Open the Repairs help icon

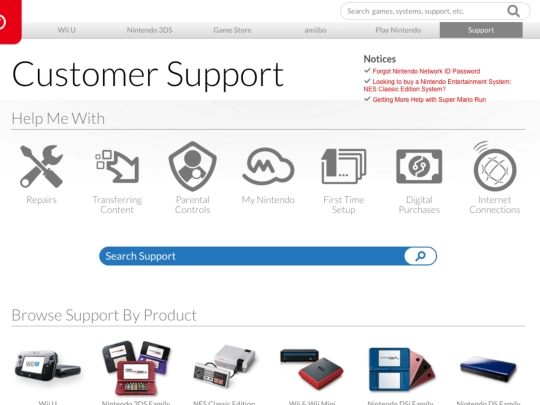pyautogui.click(x=41, y=166)
